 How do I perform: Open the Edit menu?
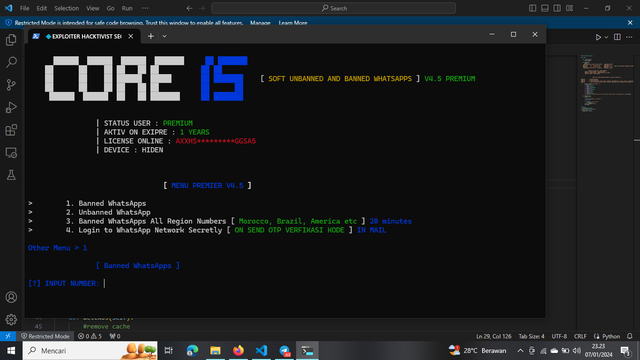[42, 8]
